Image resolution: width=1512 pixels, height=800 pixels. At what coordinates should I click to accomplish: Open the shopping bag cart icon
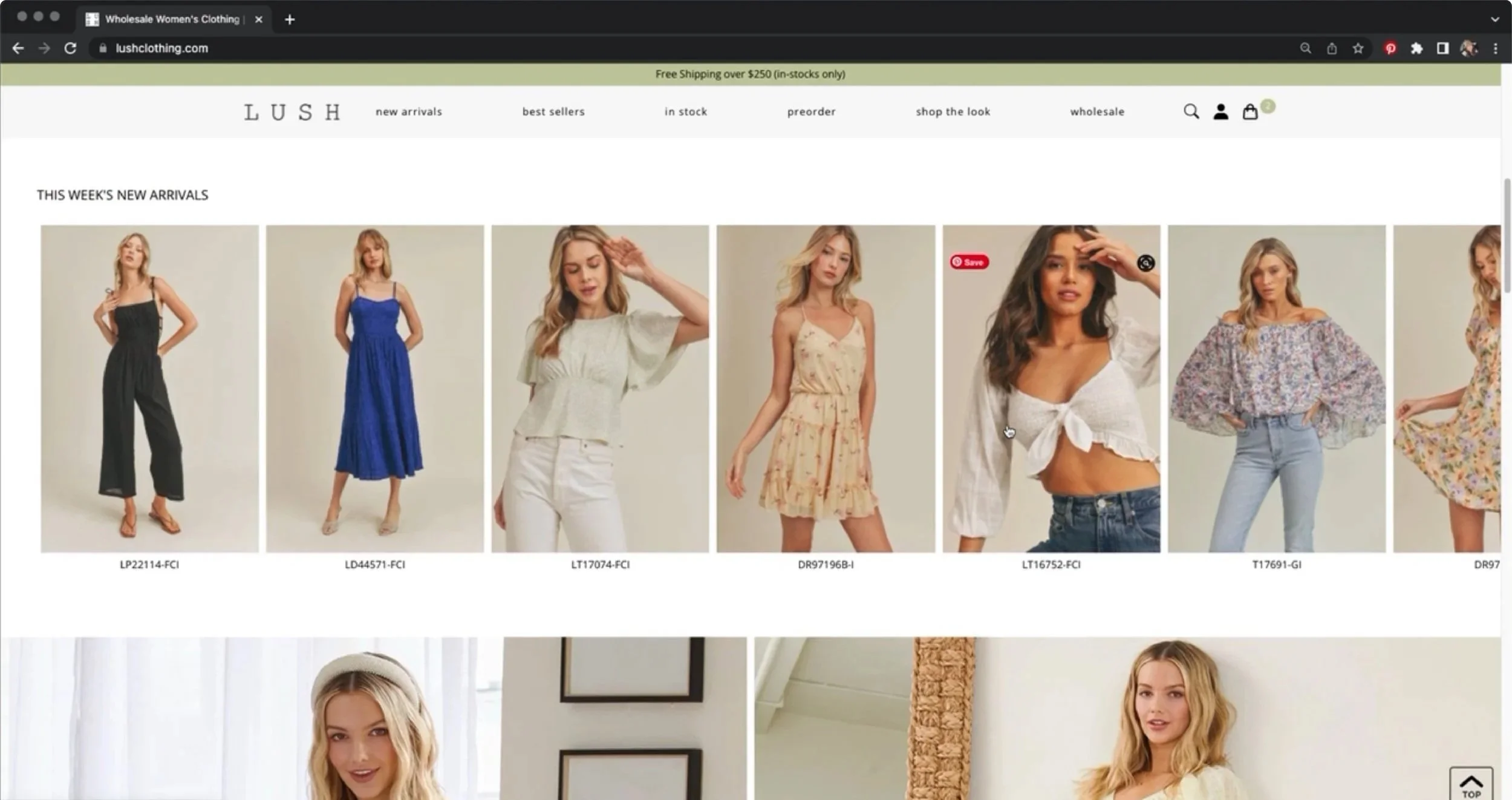[1250, 112]
